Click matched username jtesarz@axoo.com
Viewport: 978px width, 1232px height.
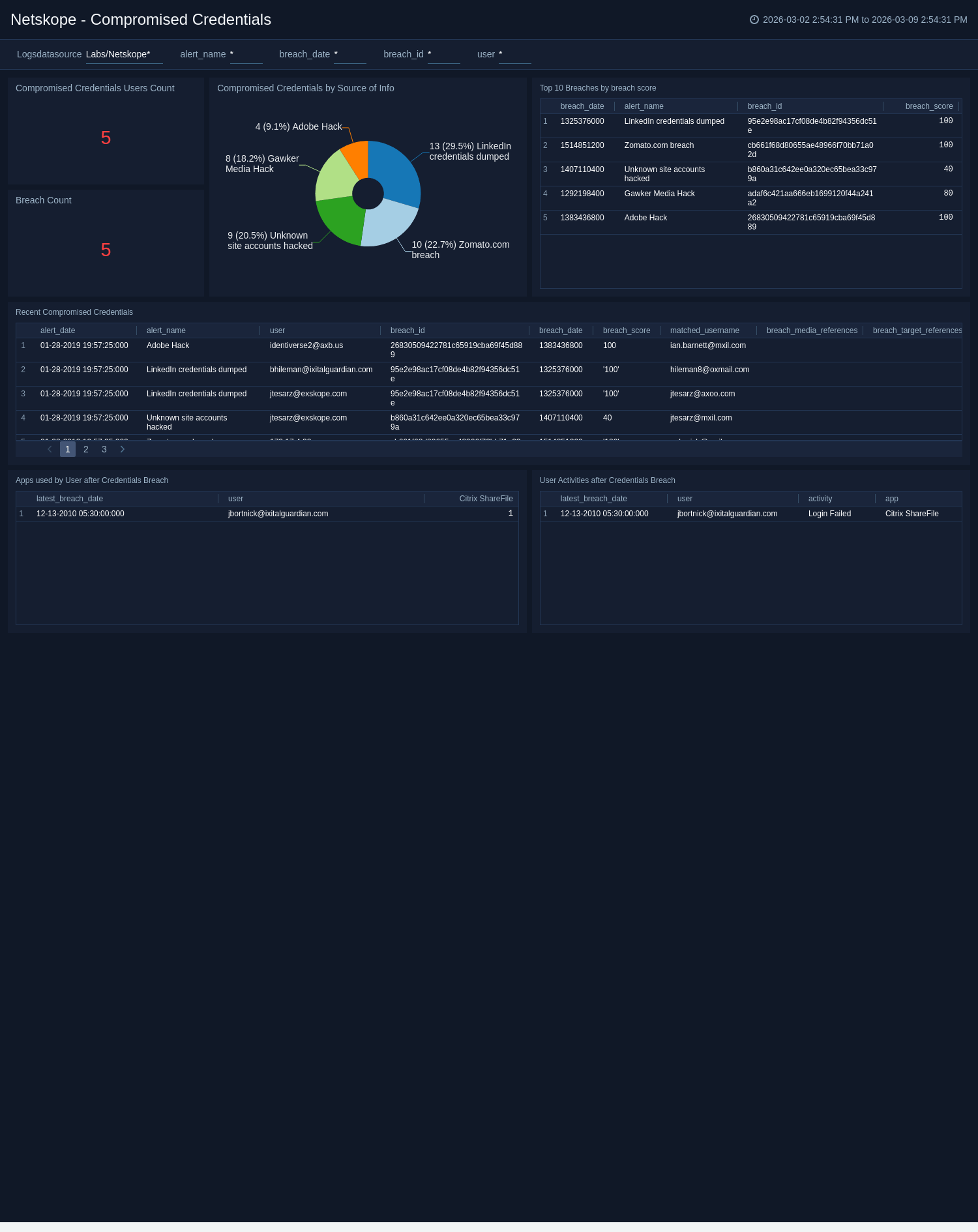[703, 394]
